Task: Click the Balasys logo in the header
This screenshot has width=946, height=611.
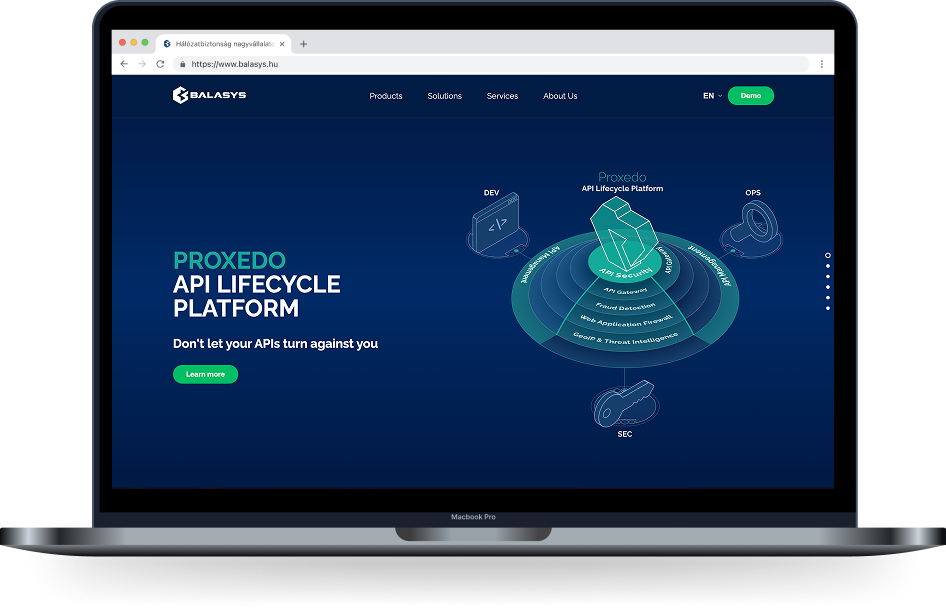Action: (x=209, y=95)
